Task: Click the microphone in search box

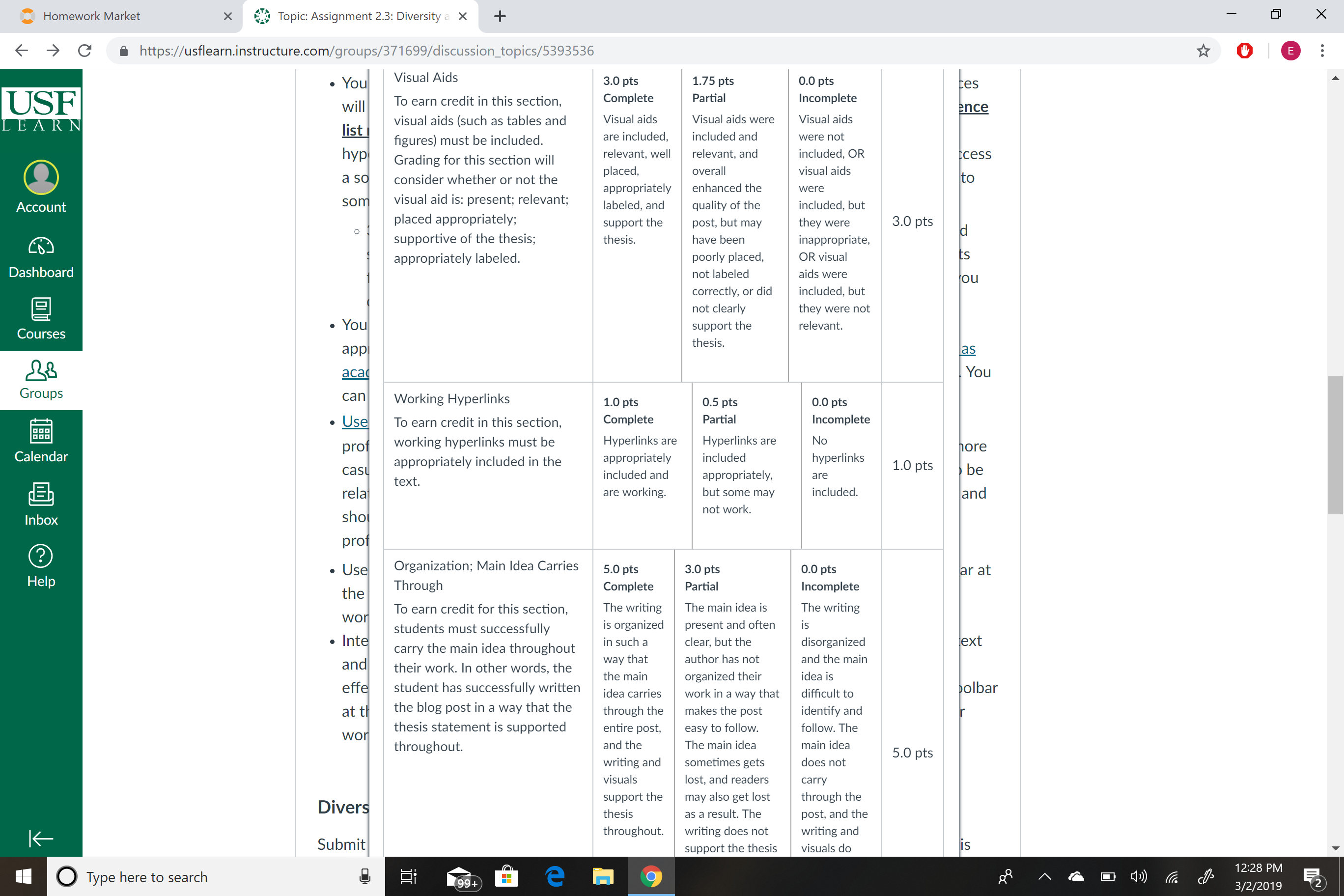Action: coord(364,876)
